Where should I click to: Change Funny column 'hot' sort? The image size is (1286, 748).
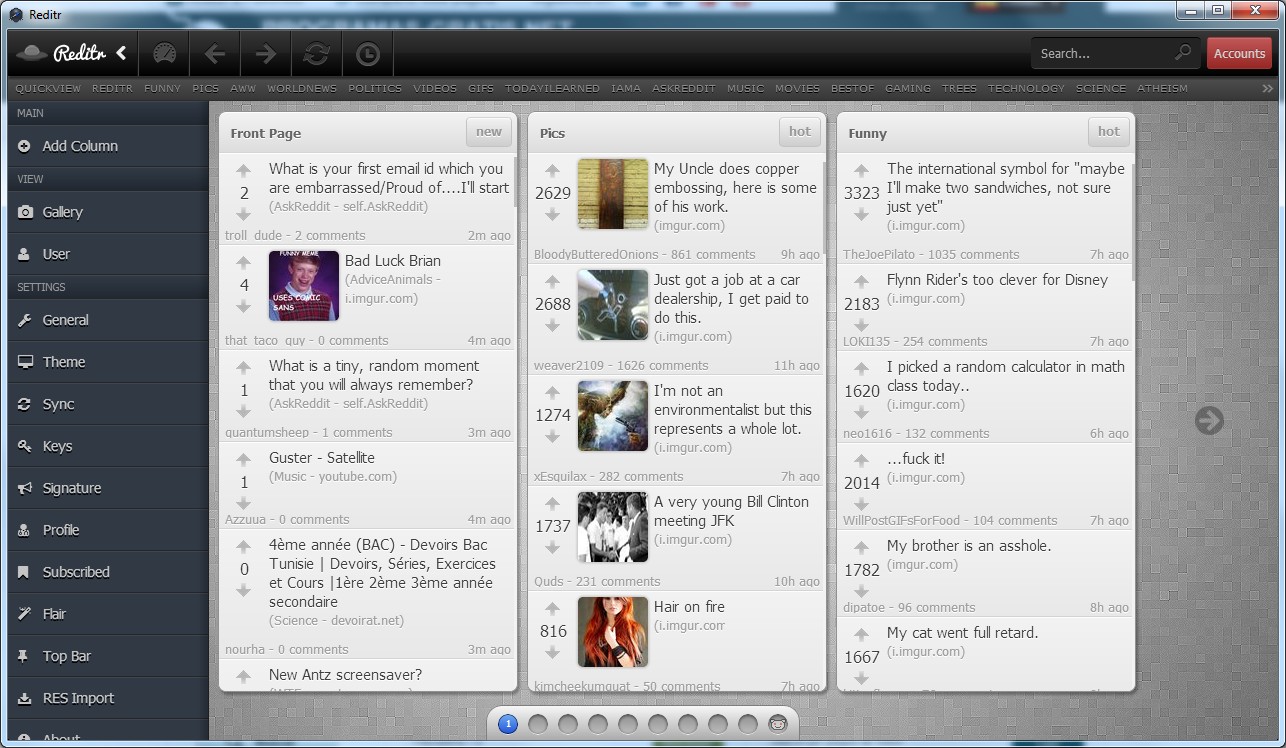pyautogui.click(x=1109, y=131)
